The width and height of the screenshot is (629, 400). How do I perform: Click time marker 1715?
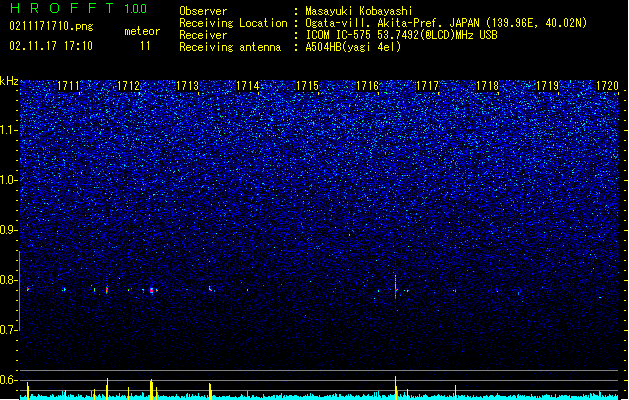307,86
